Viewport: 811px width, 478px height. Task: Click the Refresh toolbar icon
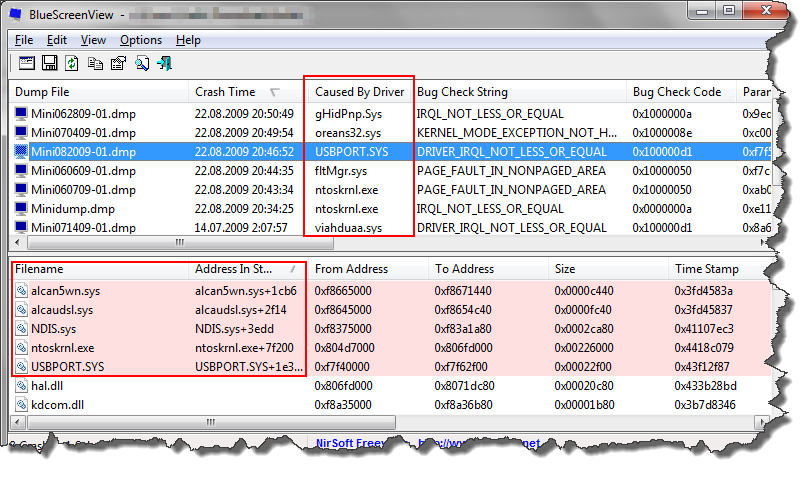[x=72, y=64]
